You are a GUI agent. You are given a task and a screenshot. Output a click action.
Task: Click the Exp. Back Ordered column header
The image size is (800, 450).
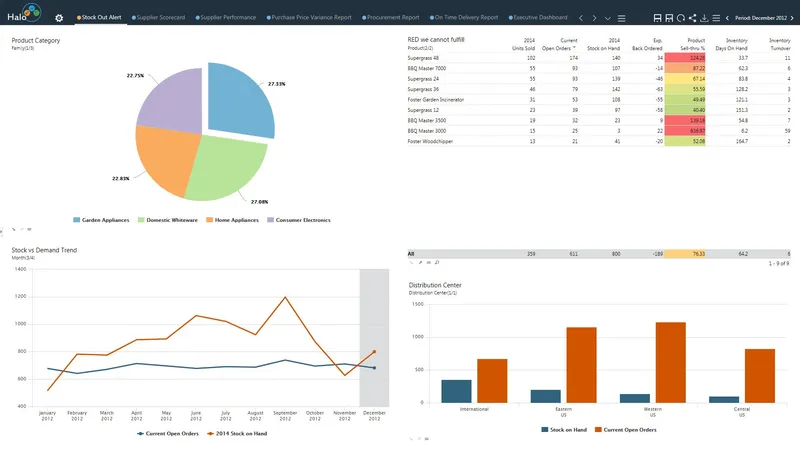tap(647, 44)
